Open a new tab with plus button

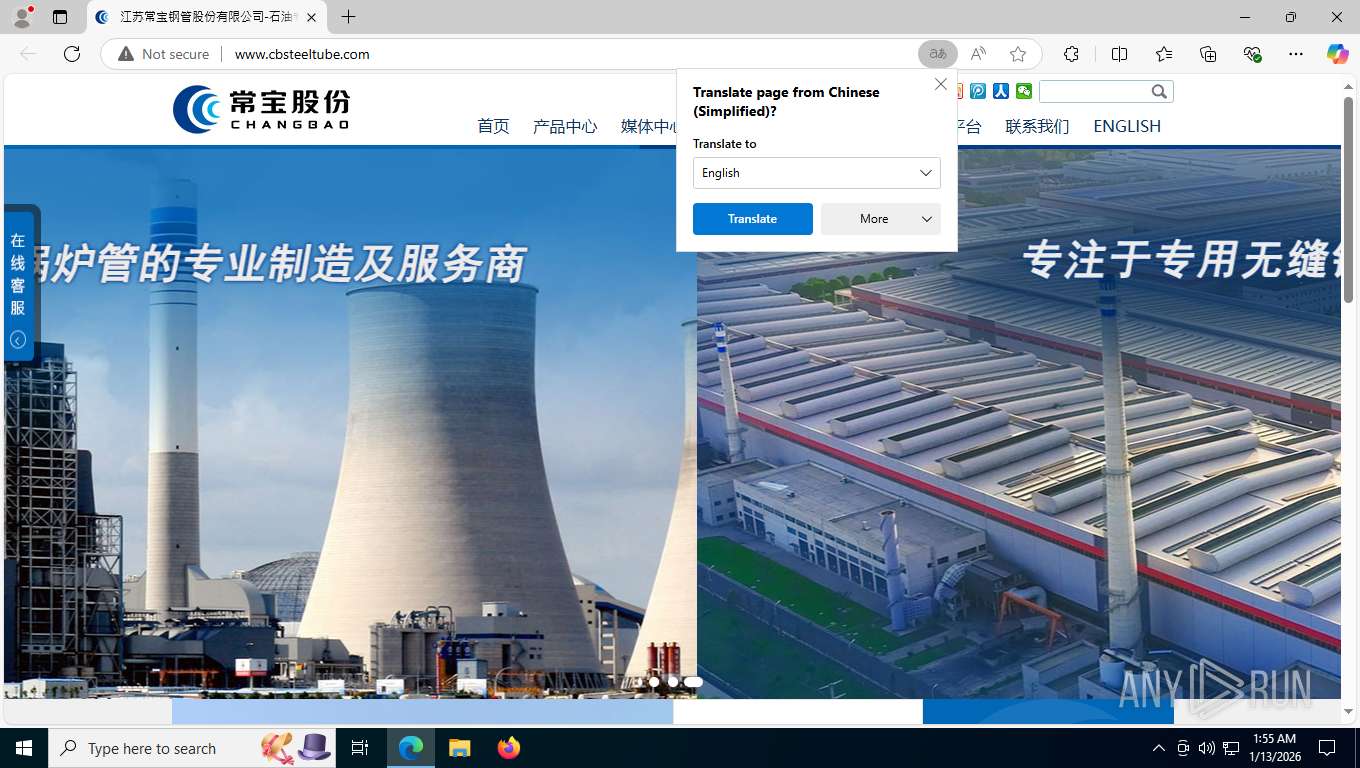coord(348,17)
